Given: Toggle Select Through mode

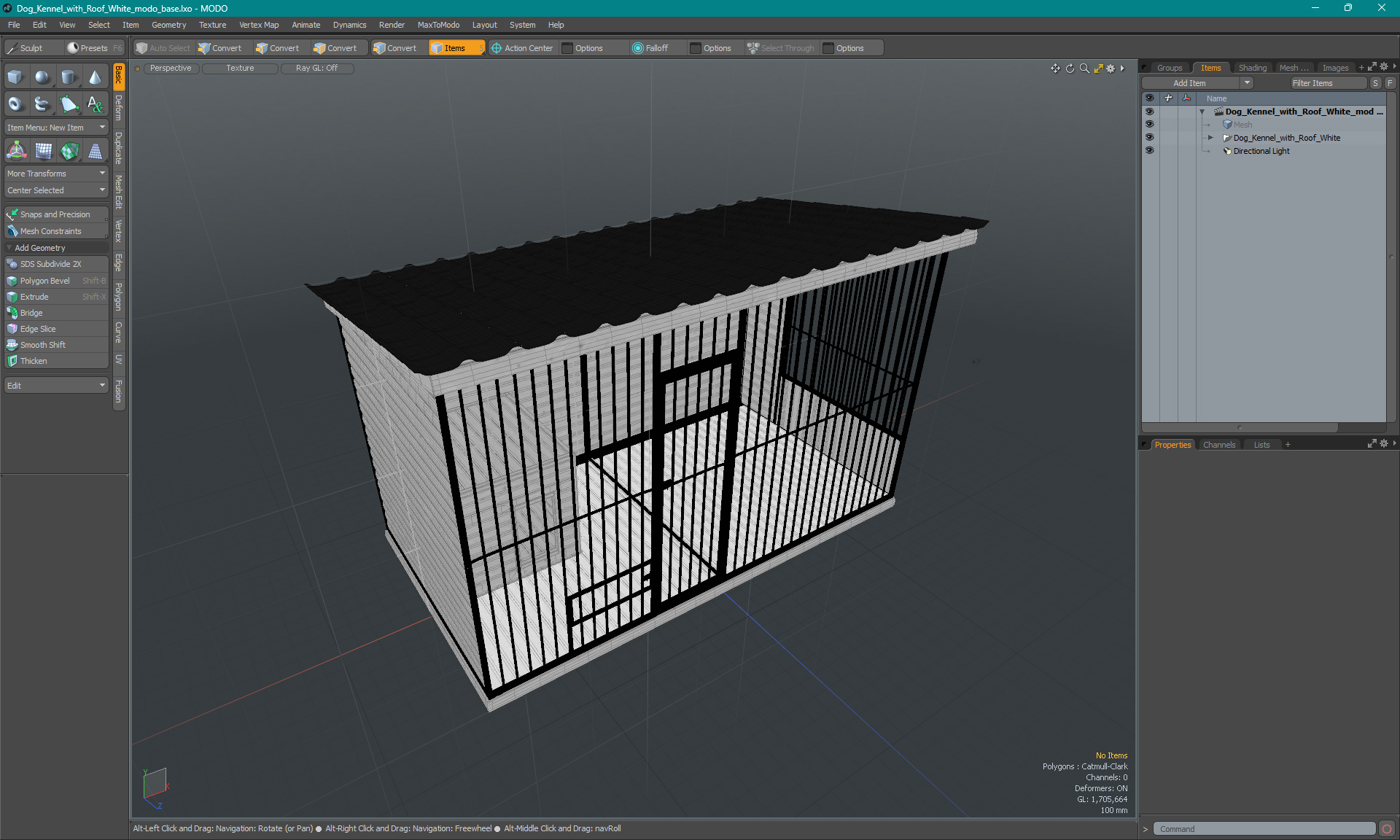Looking at the screenshot, I should click(781, 48).
